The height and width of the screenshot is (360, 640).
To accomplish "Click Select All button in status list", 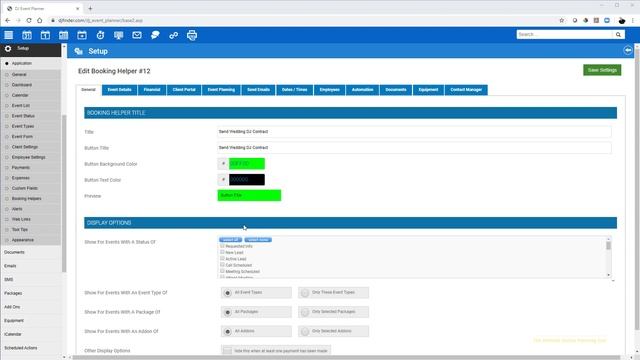I will (x=231, y=240).
